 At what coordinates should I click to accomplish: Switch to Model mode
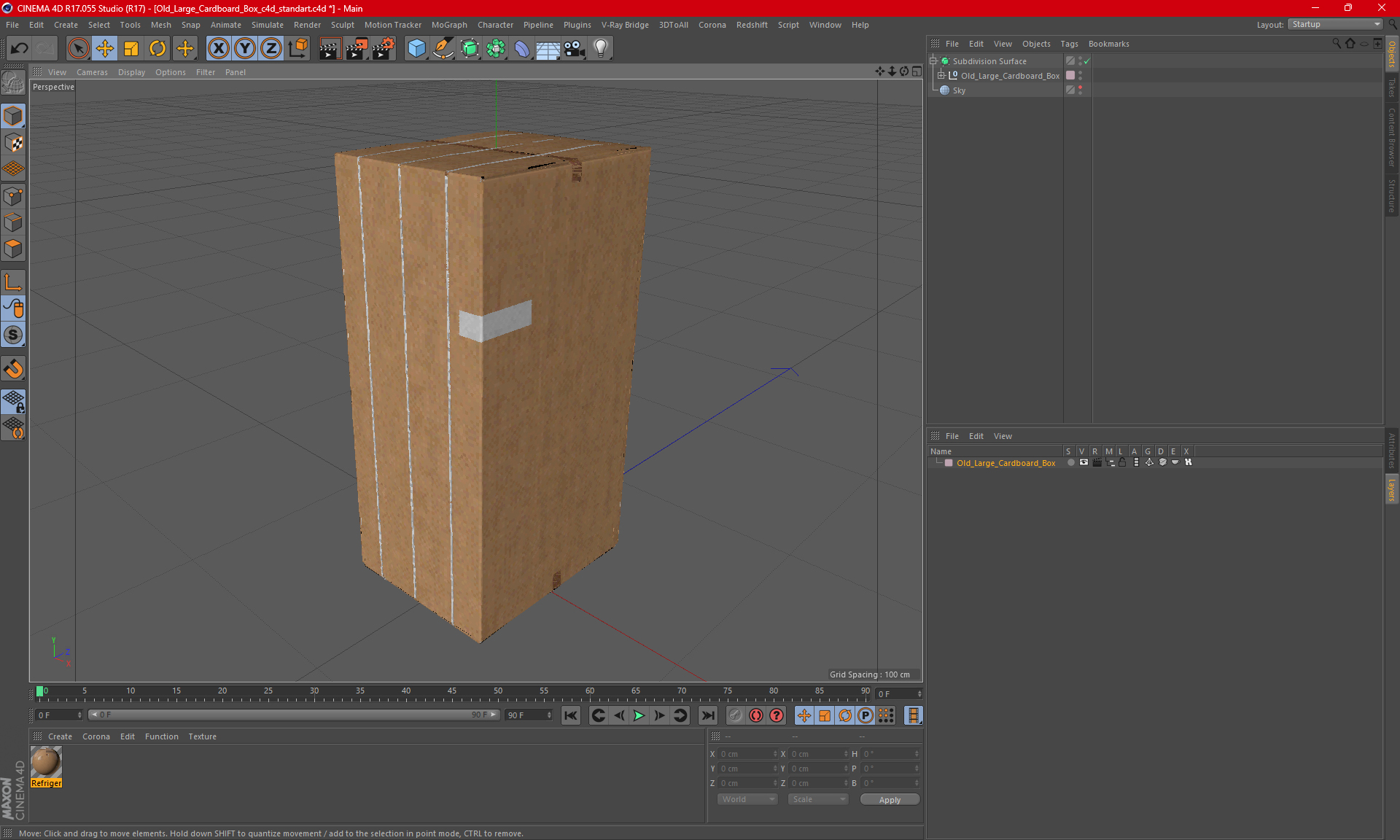coord(13,116)
